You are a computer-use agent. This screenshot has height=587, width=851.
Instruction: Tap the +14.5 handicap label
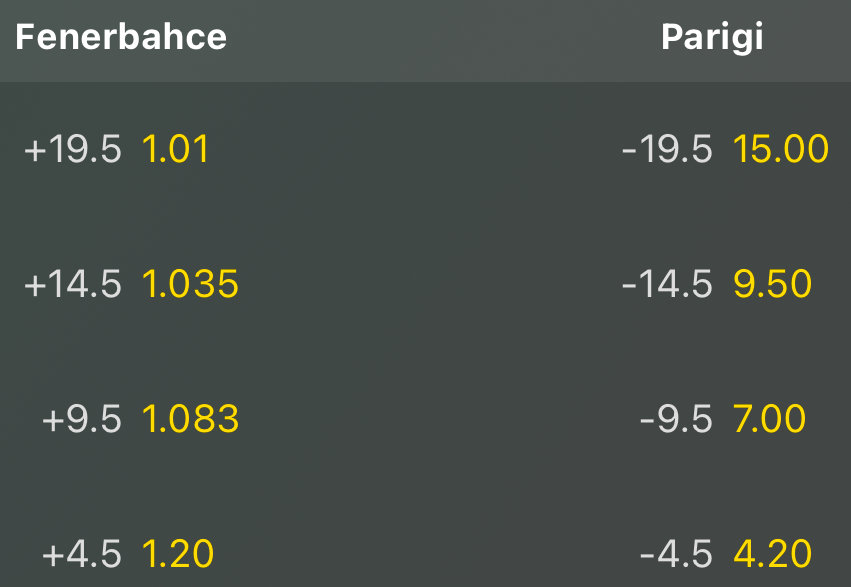click(x=73, y=285)
